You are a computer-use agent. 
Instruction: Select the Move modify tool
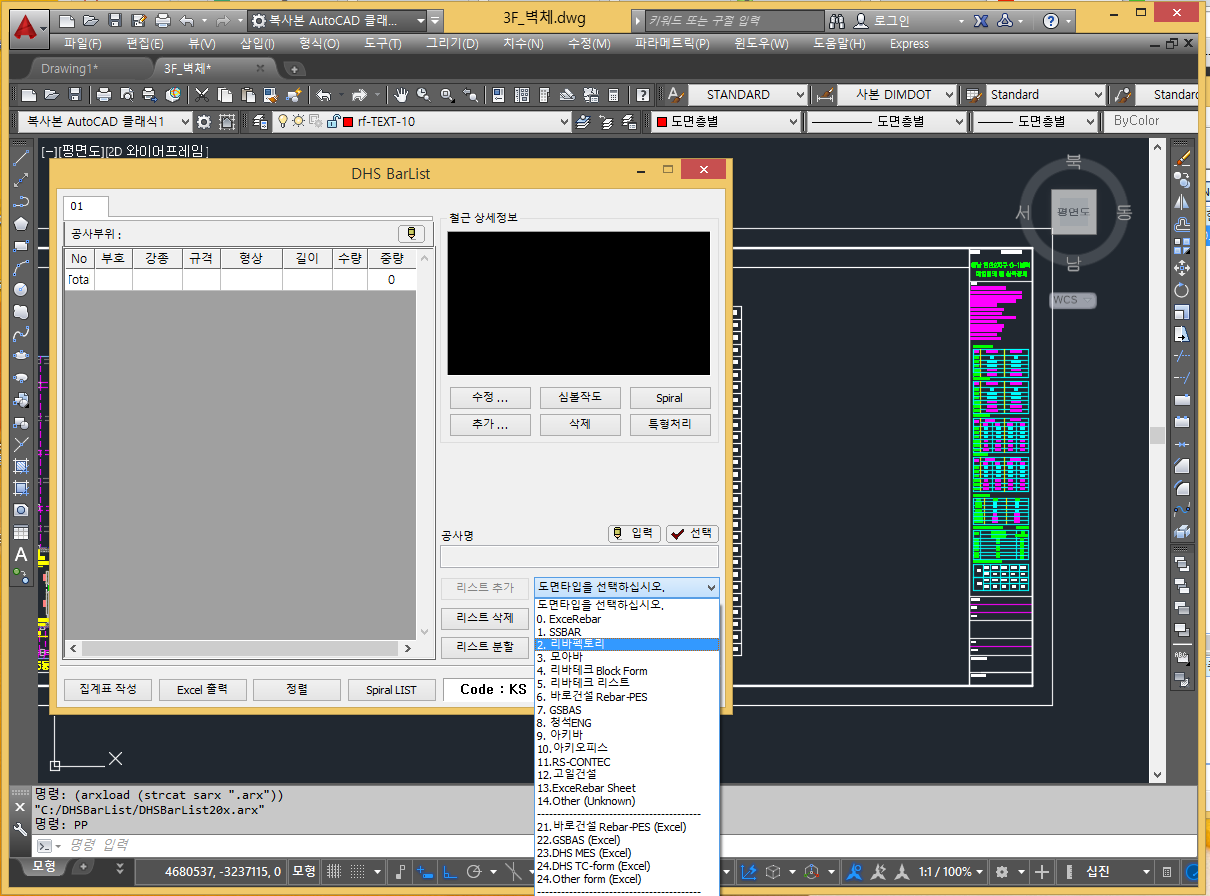[x=1182, y=268]
